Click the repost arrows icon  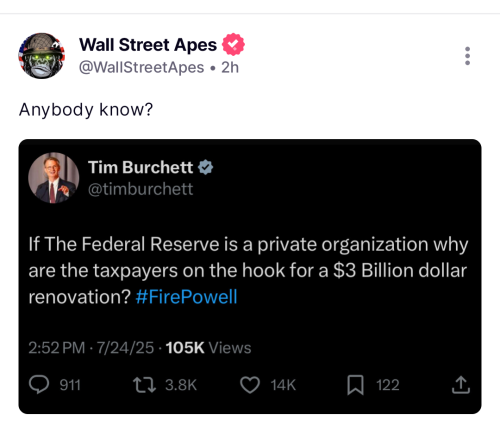[x=144, y=385]
